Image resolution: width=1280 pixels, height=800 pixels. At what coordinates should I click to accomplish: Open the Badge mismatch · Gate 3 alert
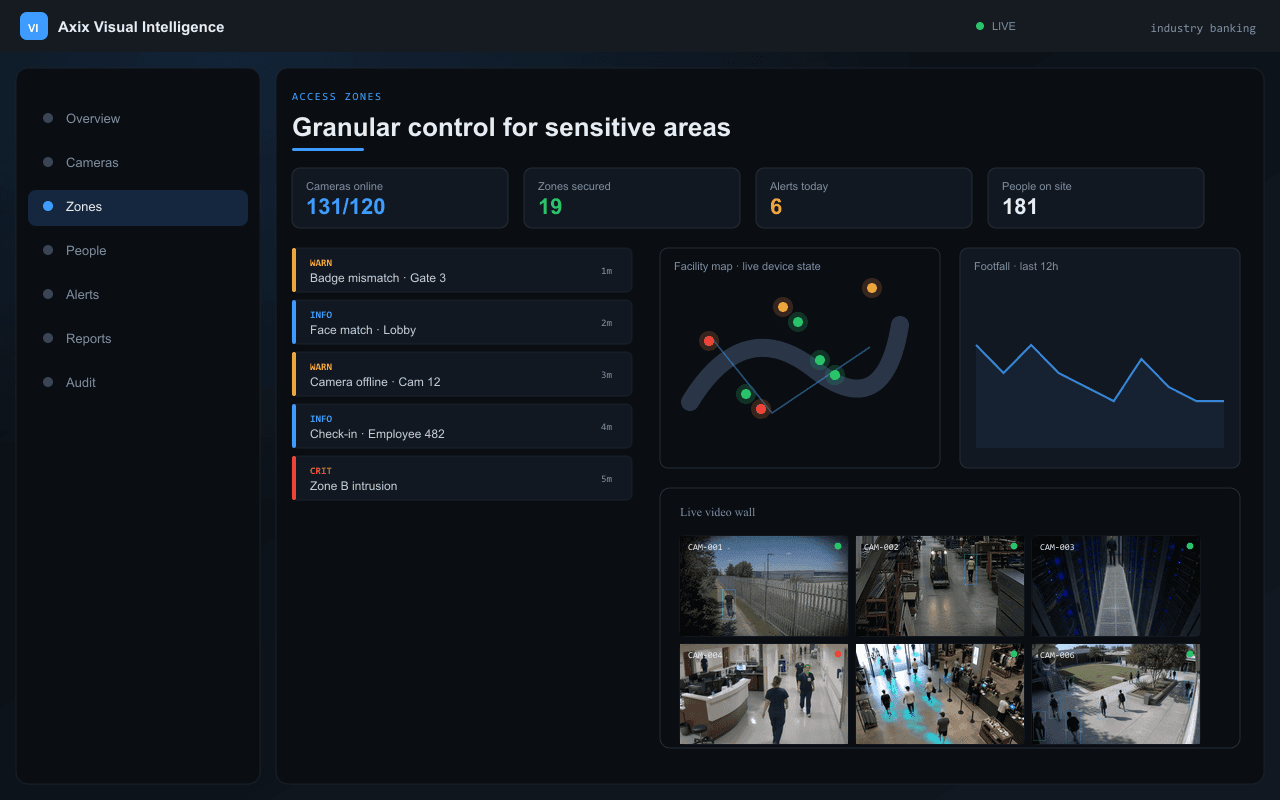[462, 270]
